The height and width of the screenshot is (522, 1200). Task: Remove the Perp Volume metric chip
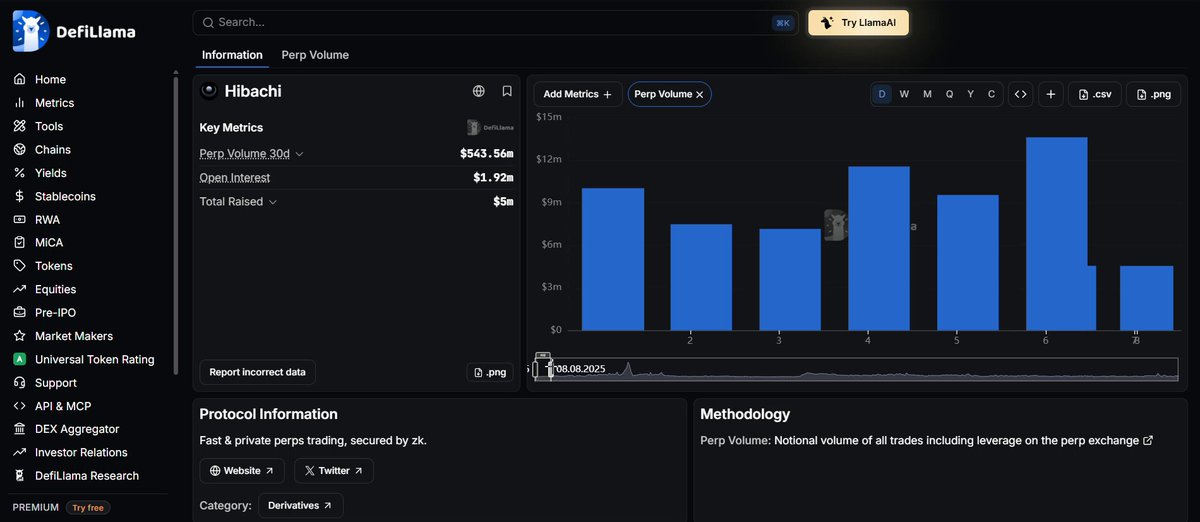[x=700, y=94]
